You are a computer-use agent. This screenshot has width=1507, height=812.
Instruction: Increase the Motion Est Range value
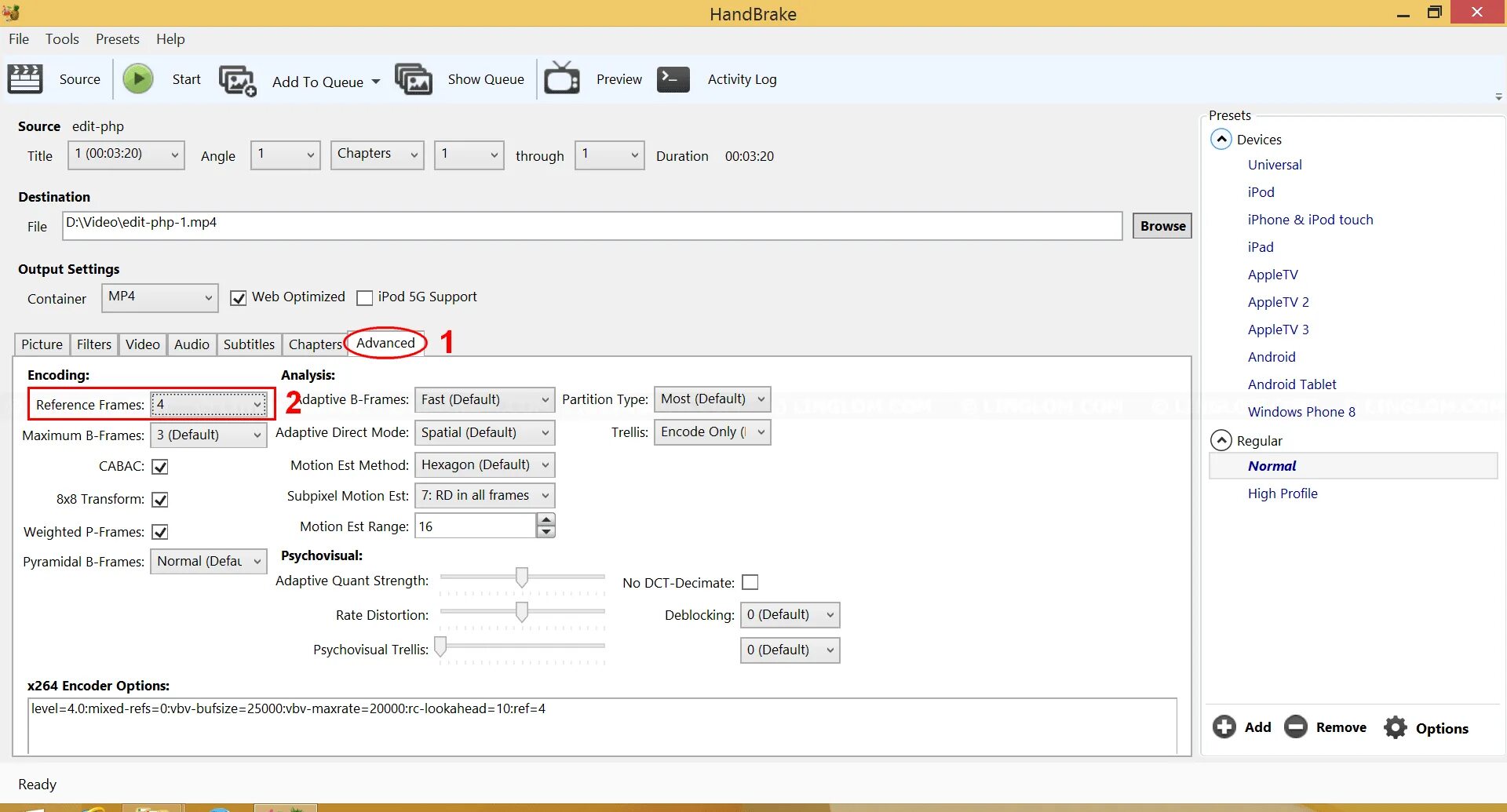[546, 519]
